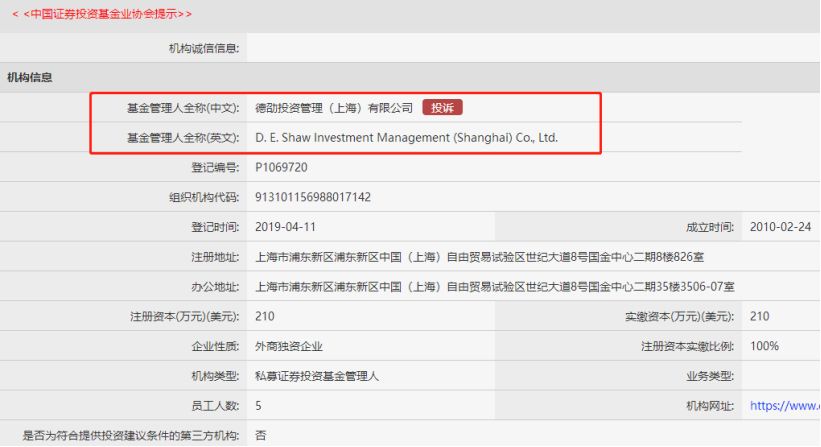Select the registered address ending 8楼826室
This screenshot has height=447, width=821.
tap(479, 257)
